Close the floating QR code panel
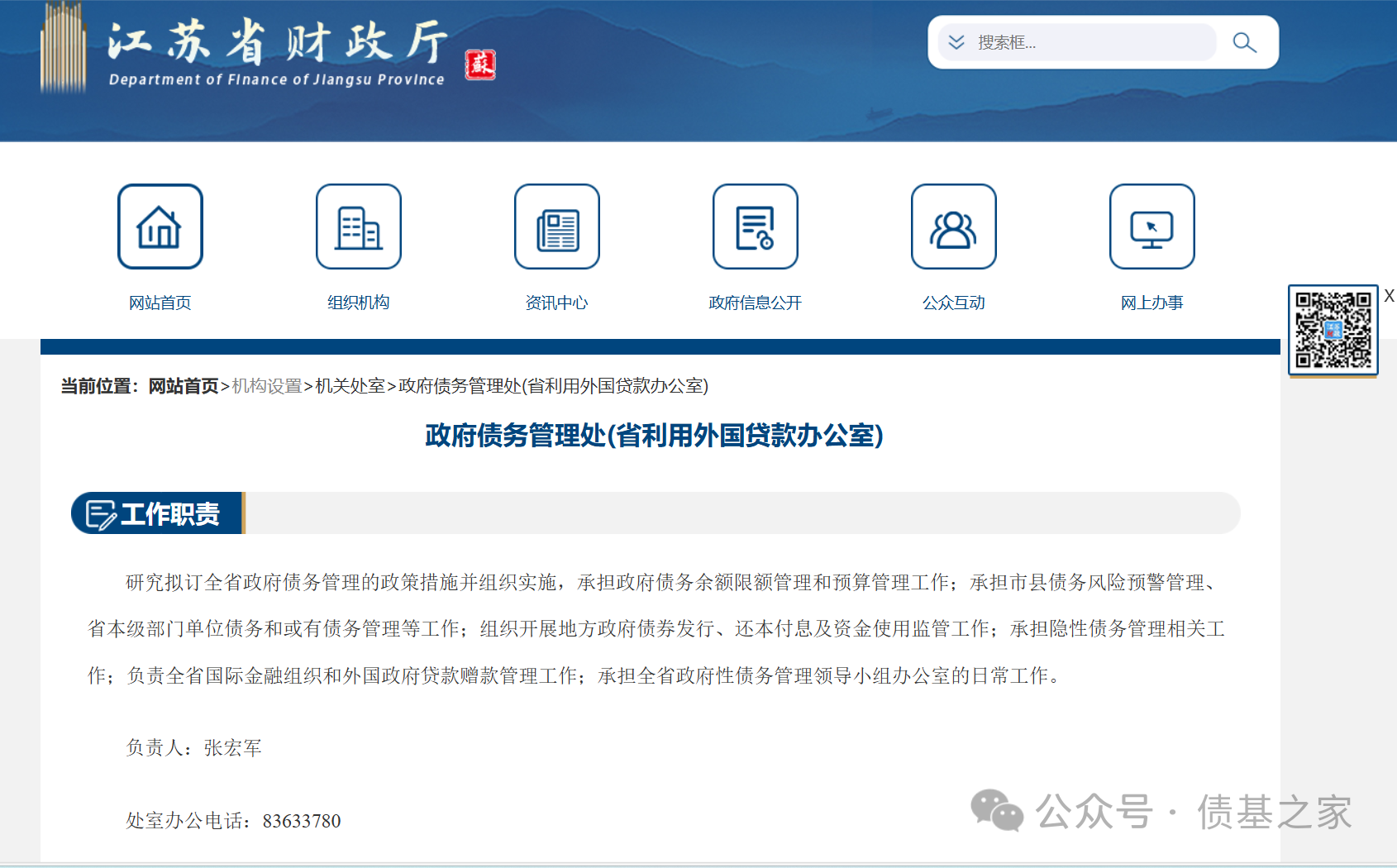Screen dimensions: 1397x868 coord(1389,296)
